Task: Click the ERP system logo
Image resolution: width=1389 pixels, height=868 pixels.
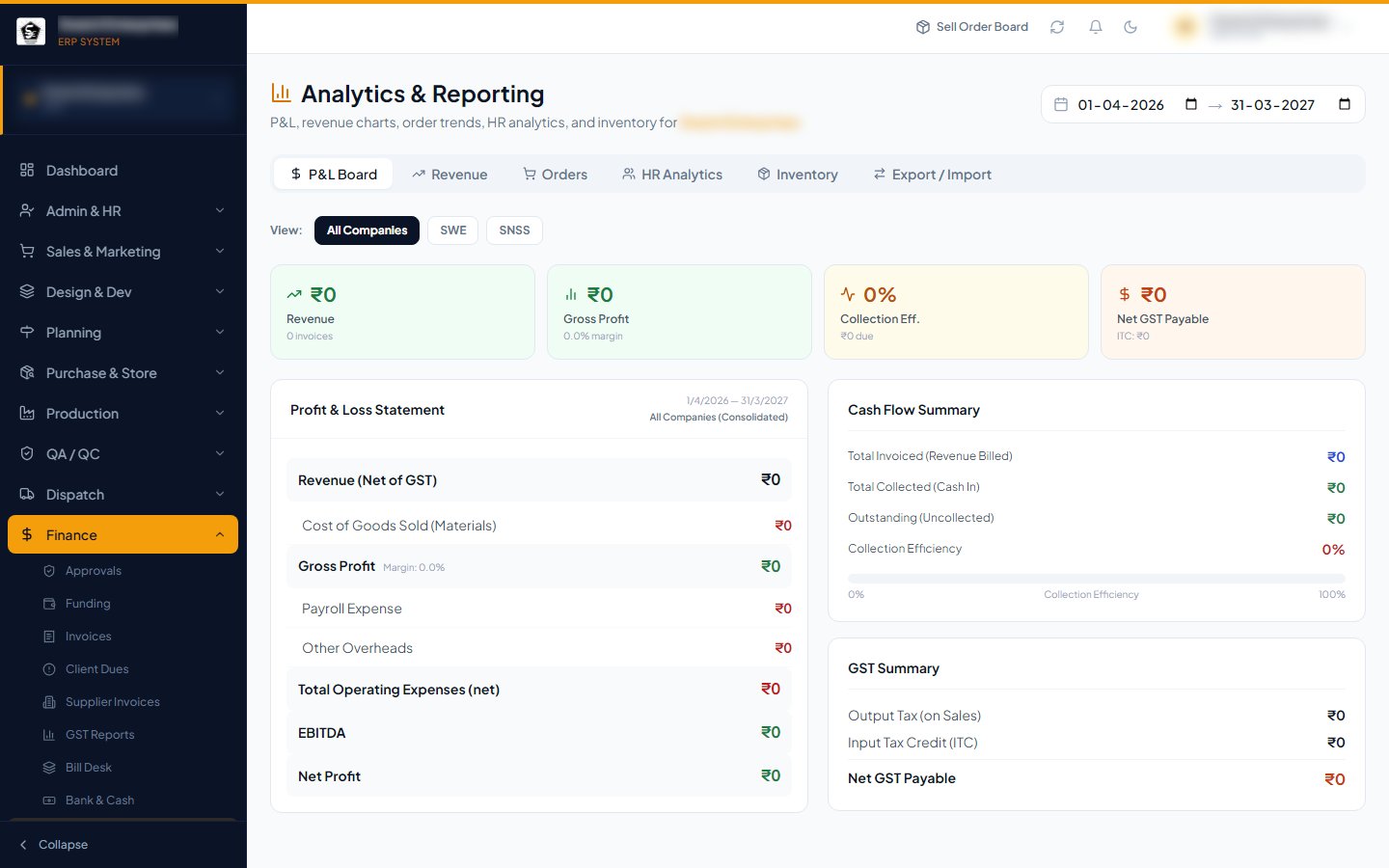Action: tap(31, 32)
